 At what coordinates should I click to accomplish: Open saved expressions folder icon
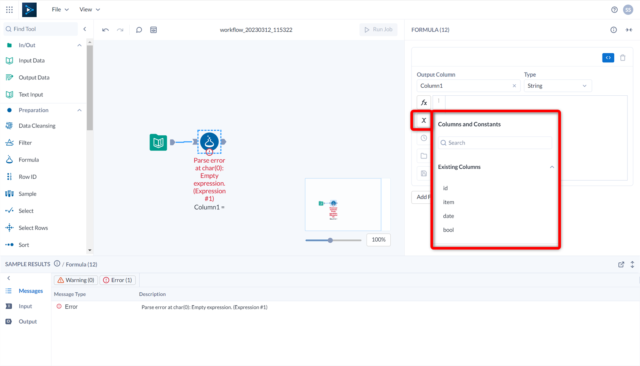point(424,156)
